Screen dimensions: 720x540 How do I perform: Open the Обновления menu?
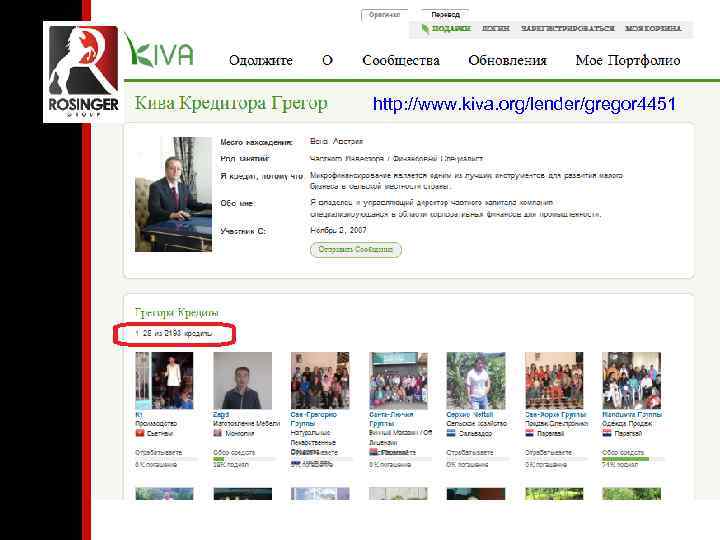point(507,61)
